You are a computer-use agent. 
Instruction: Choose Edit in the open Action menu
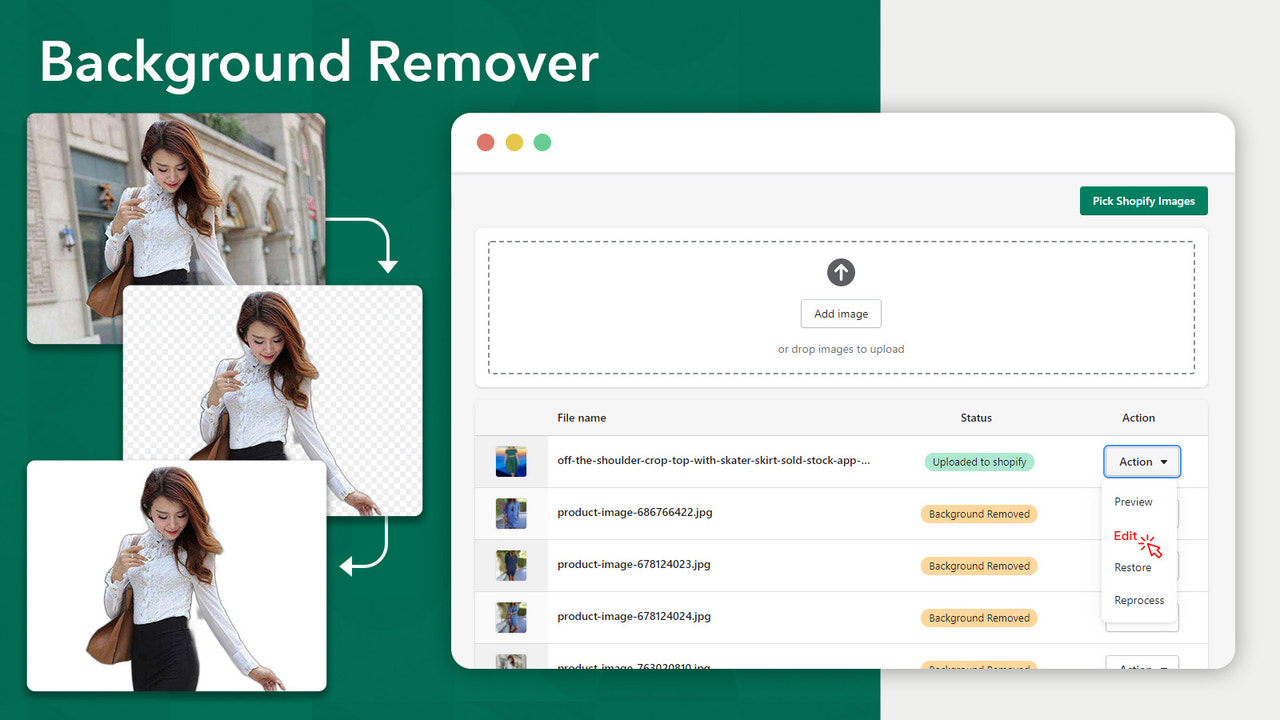point(1125,534)
